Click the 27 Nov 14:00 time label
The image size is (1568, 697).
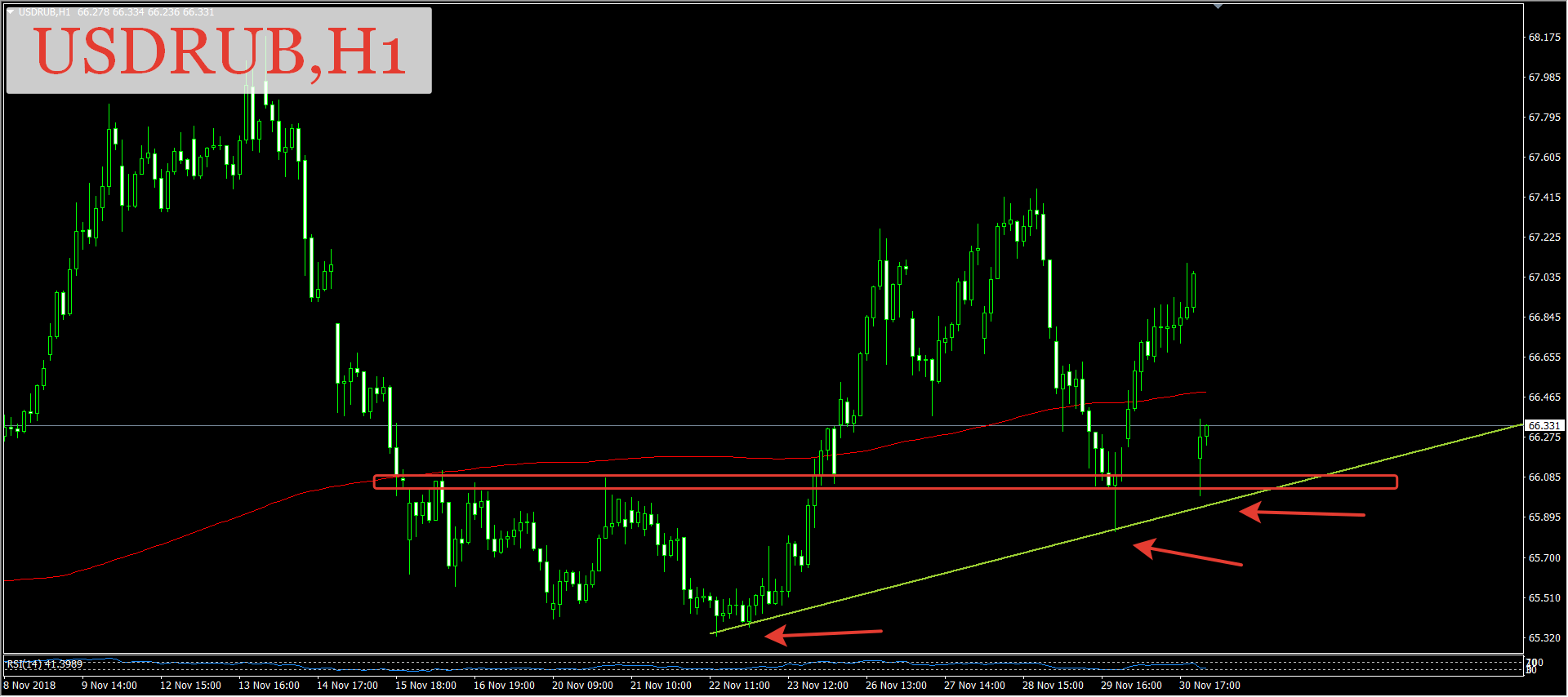(974, 686)
